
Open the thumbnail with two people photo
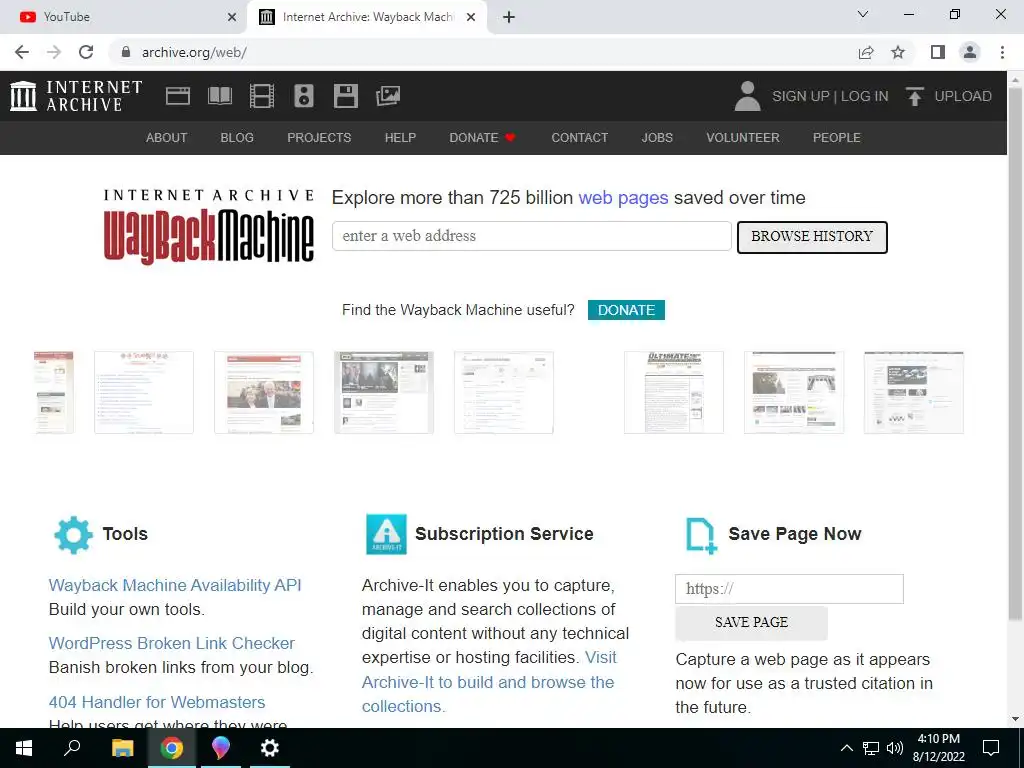click(x=264, y=392)
